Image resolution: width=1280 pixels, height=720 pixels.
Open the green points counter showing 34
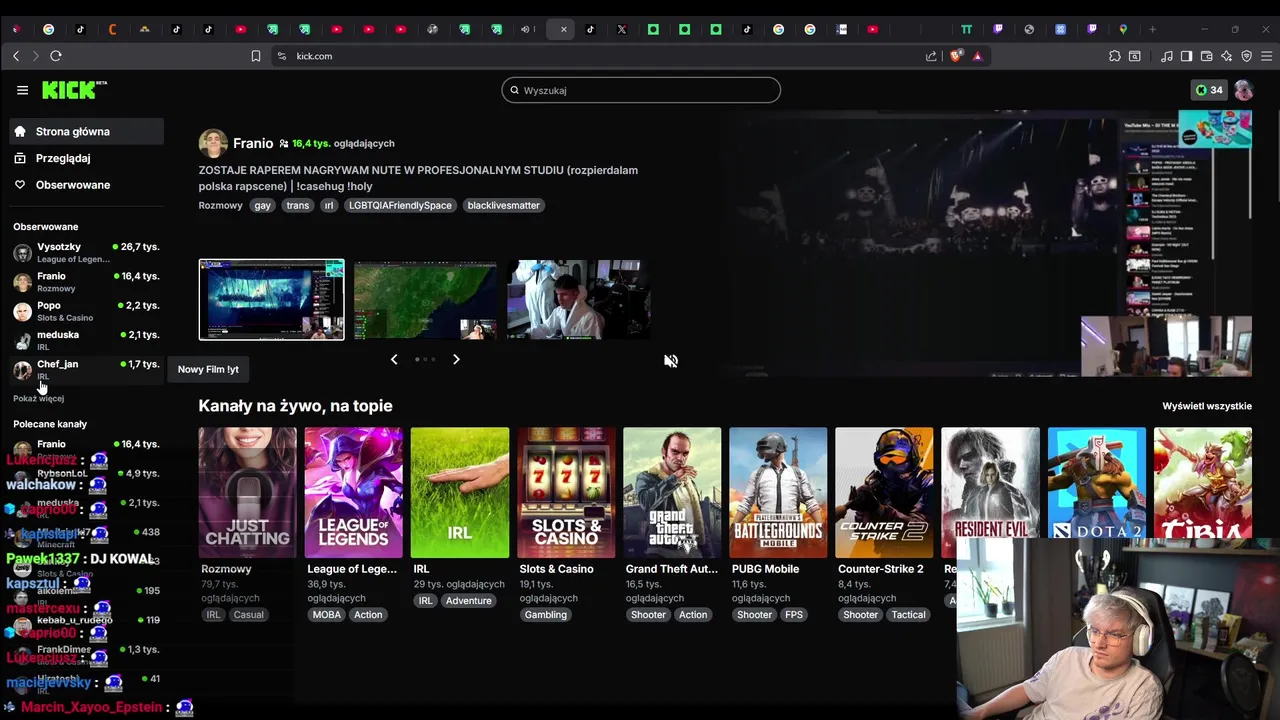click(1209, 90)
